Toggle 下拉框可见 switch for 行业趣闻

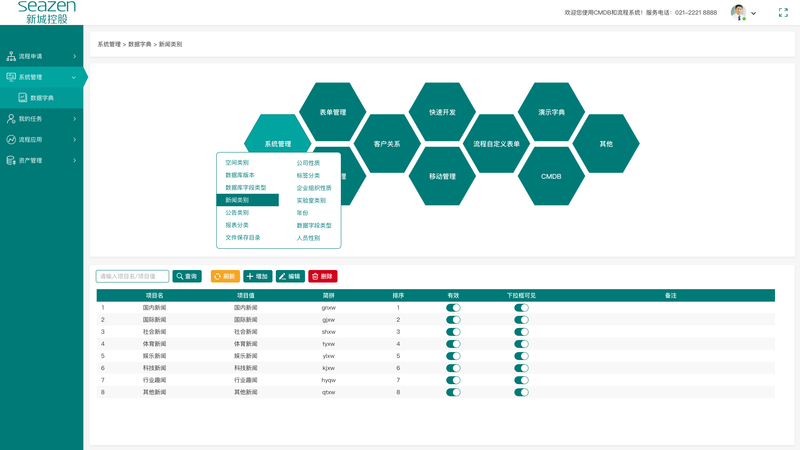(521, 380)
